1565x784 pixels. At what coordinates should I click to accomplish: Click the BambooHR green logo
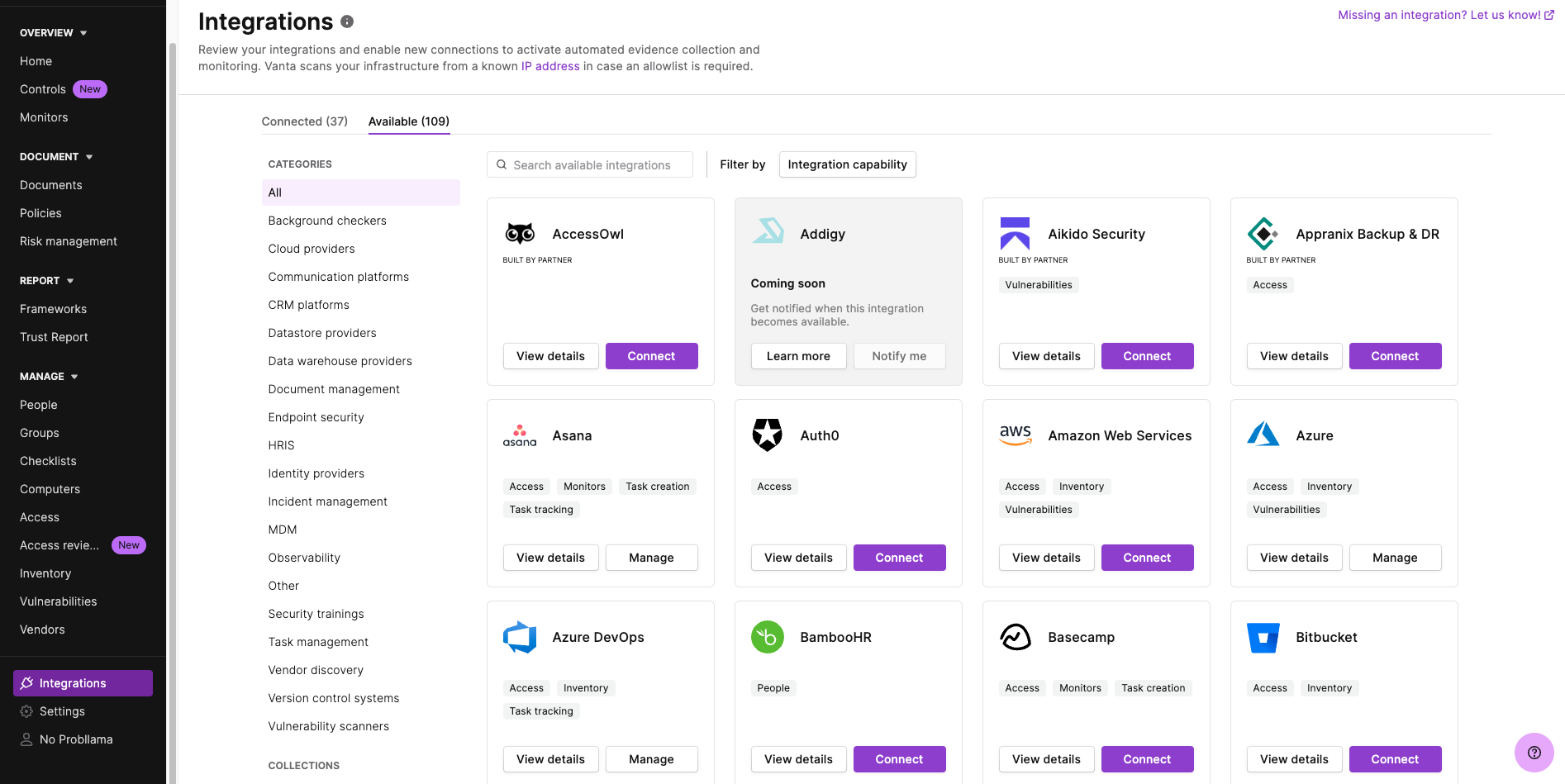(x=768, y=637)
